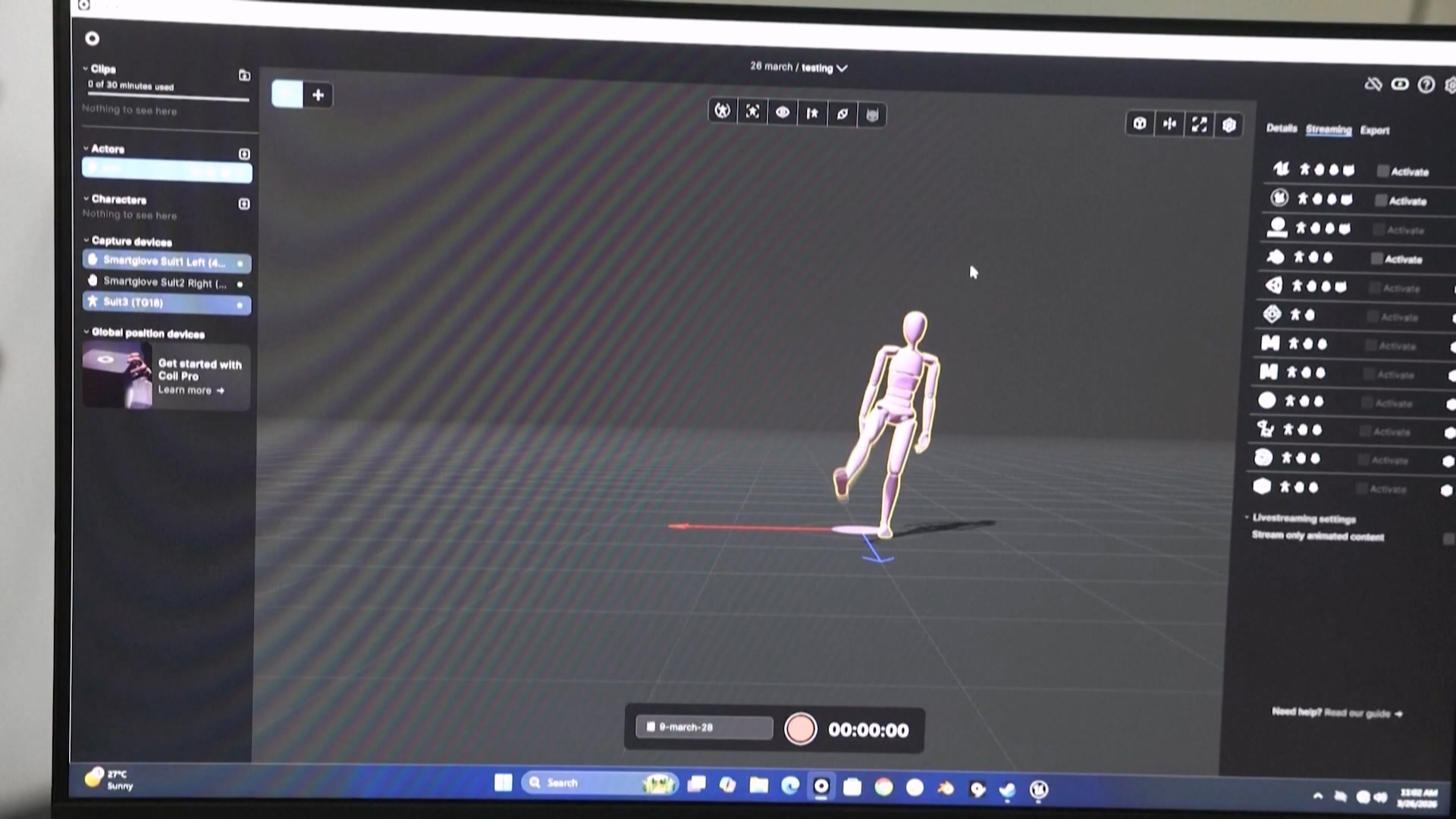Open the help question mark icon
The height and width of the screenshot is (819, 1456).
pos(1426,85)
